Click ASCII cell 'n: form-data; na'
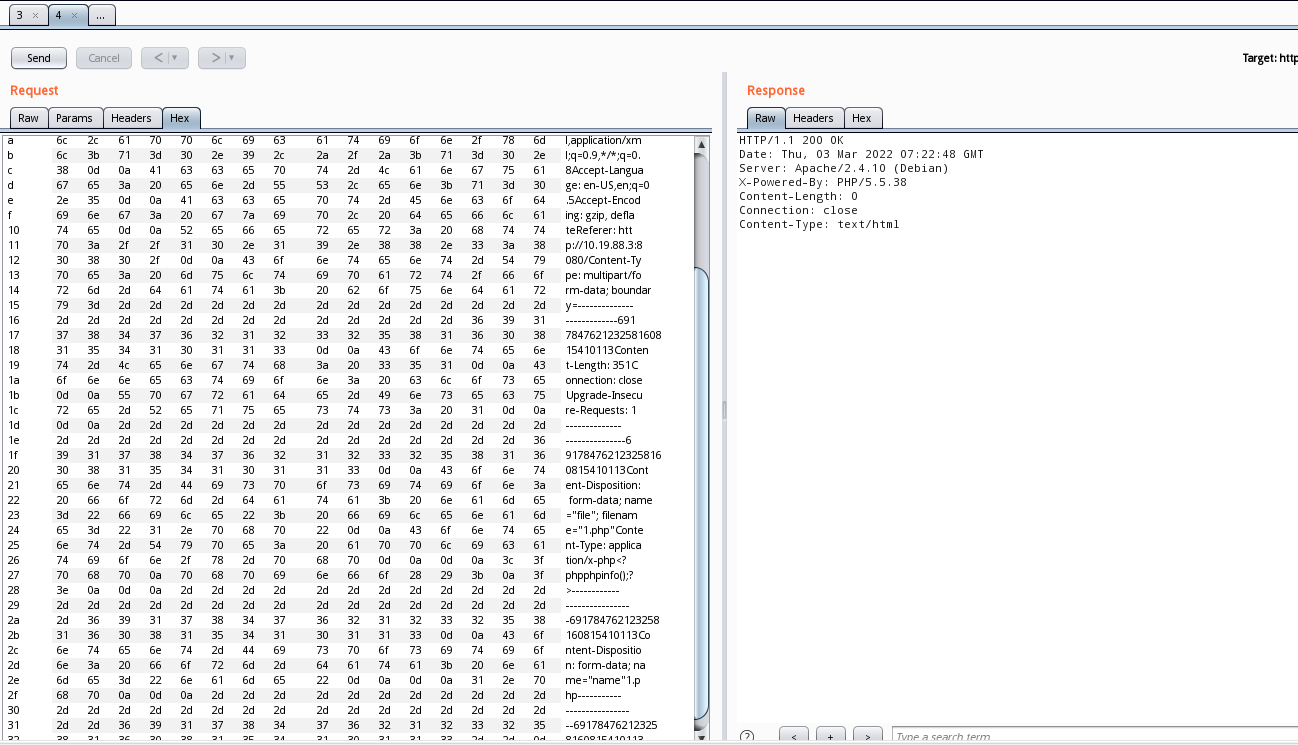The height and width of the screenshot is (745, 1298). [604, 665]
